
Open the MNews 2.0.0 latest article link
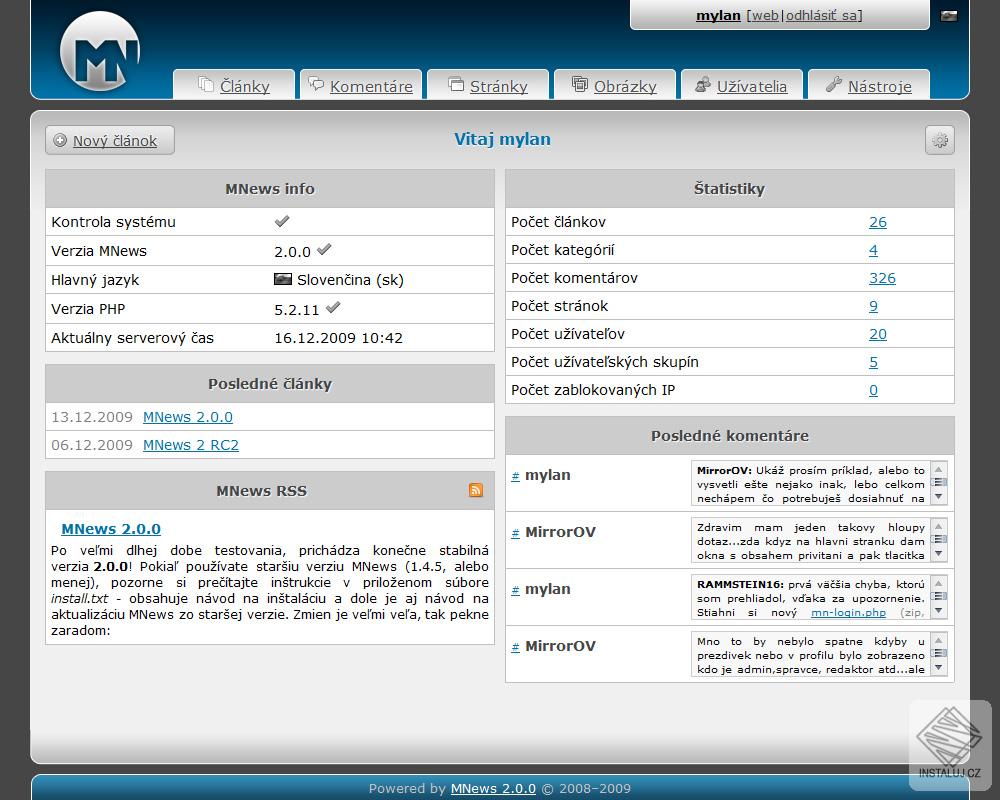[188, 417]
